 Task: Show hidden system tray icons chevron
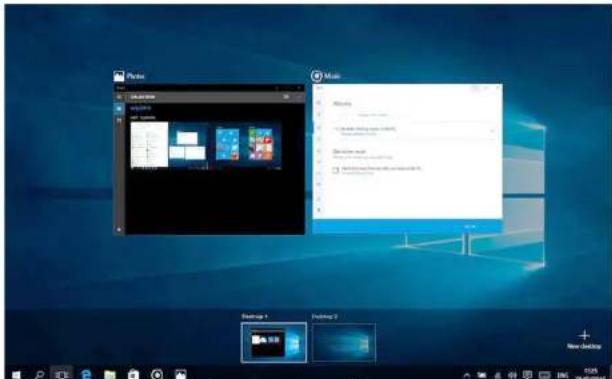(466, 375)
